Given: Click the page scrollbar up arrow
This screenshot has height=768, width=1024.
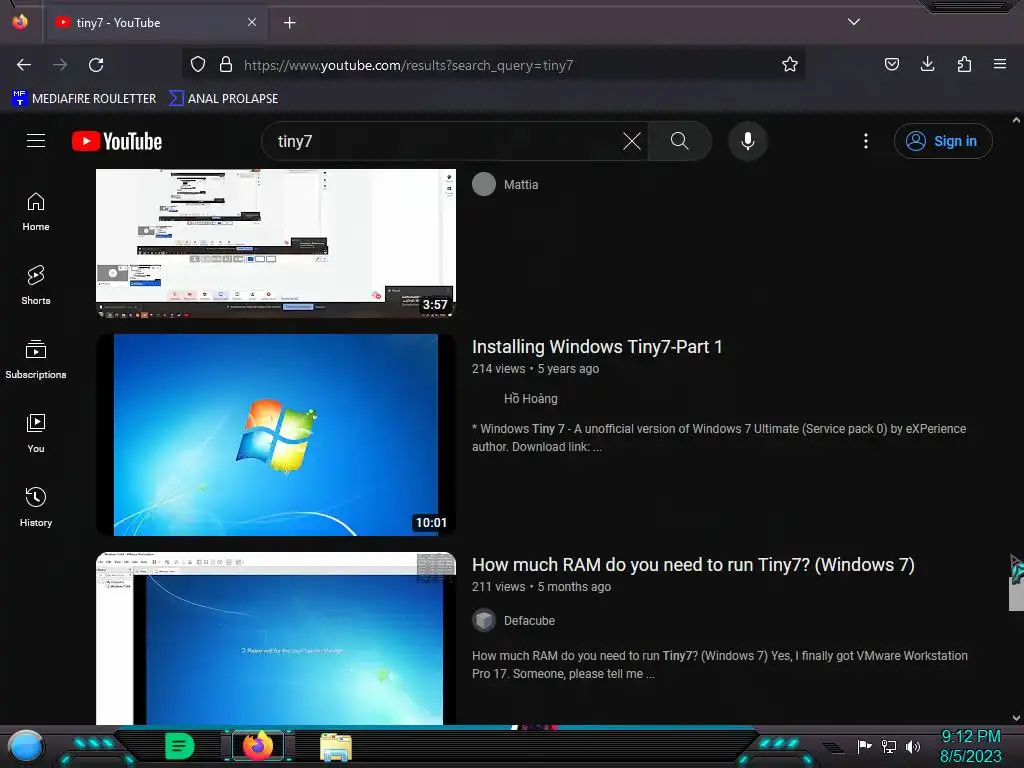Looking at the screenshot, I should [1016, 121].
